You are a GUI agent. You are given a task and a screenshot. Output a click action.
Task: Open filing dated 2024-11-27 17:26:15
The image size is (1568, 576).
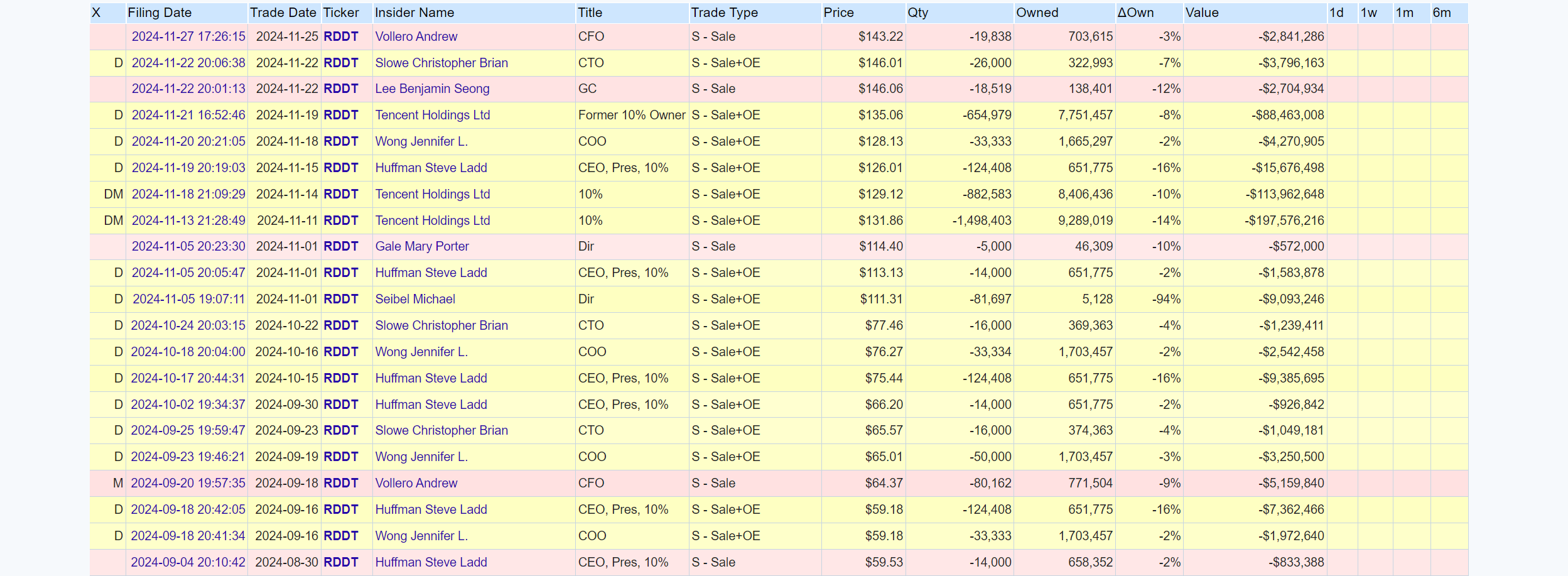(x=187, y=36)
